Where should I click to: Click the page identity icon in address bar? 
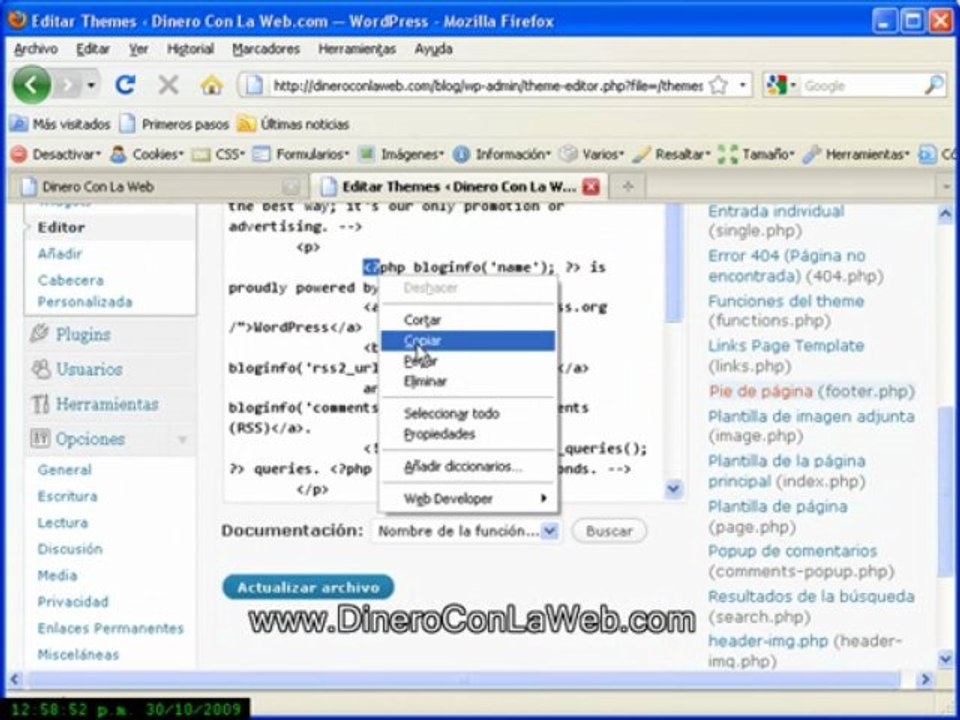click(253, 85)
